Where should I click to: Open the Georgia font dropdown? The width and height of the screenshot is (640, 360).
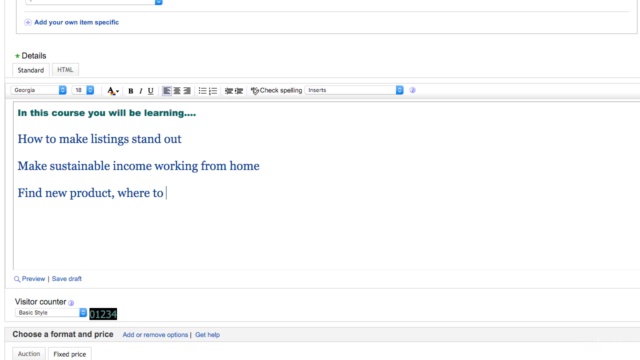point(38,90)
